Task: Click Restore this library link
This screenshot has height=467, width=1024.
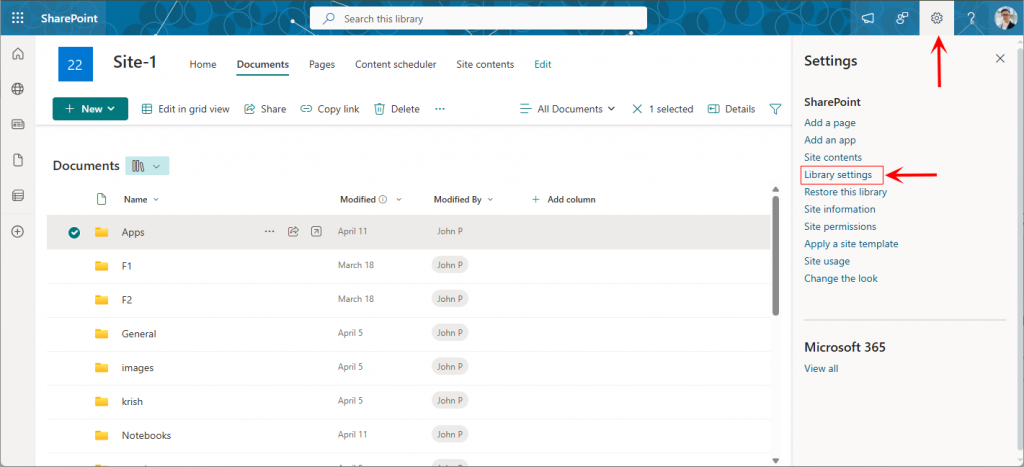Action: pyautogui.click(x=845, y=192)
